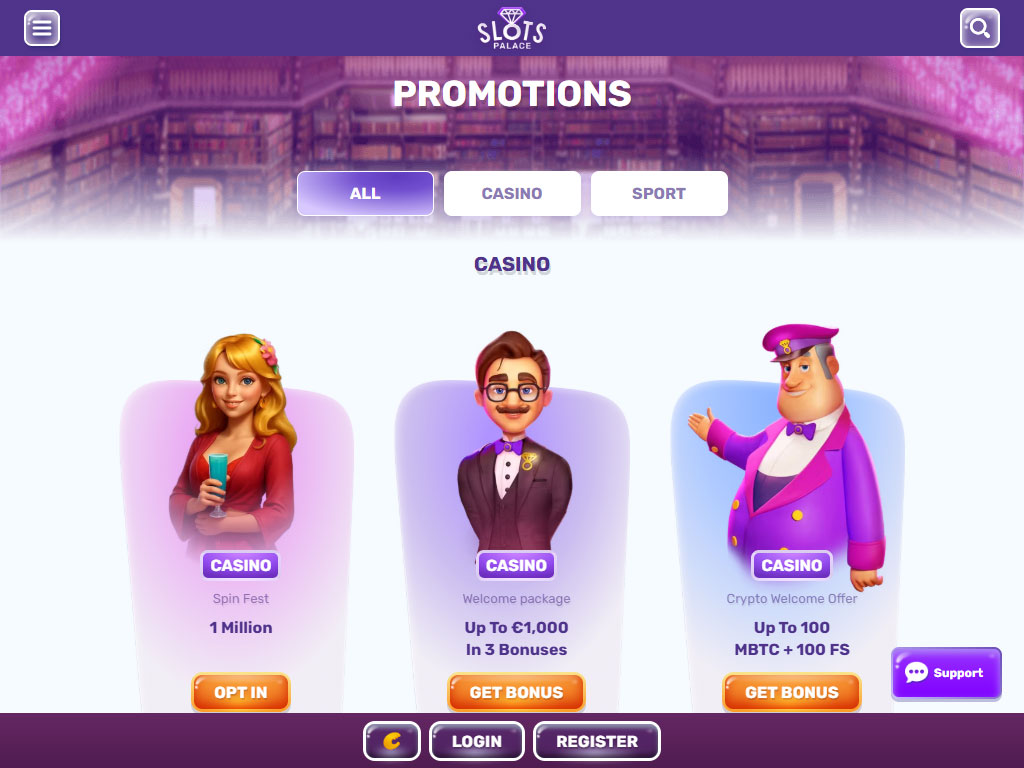The image size is (1024, 768).
Task: Switch to the SPORT promotions tab
Action: 659,193
